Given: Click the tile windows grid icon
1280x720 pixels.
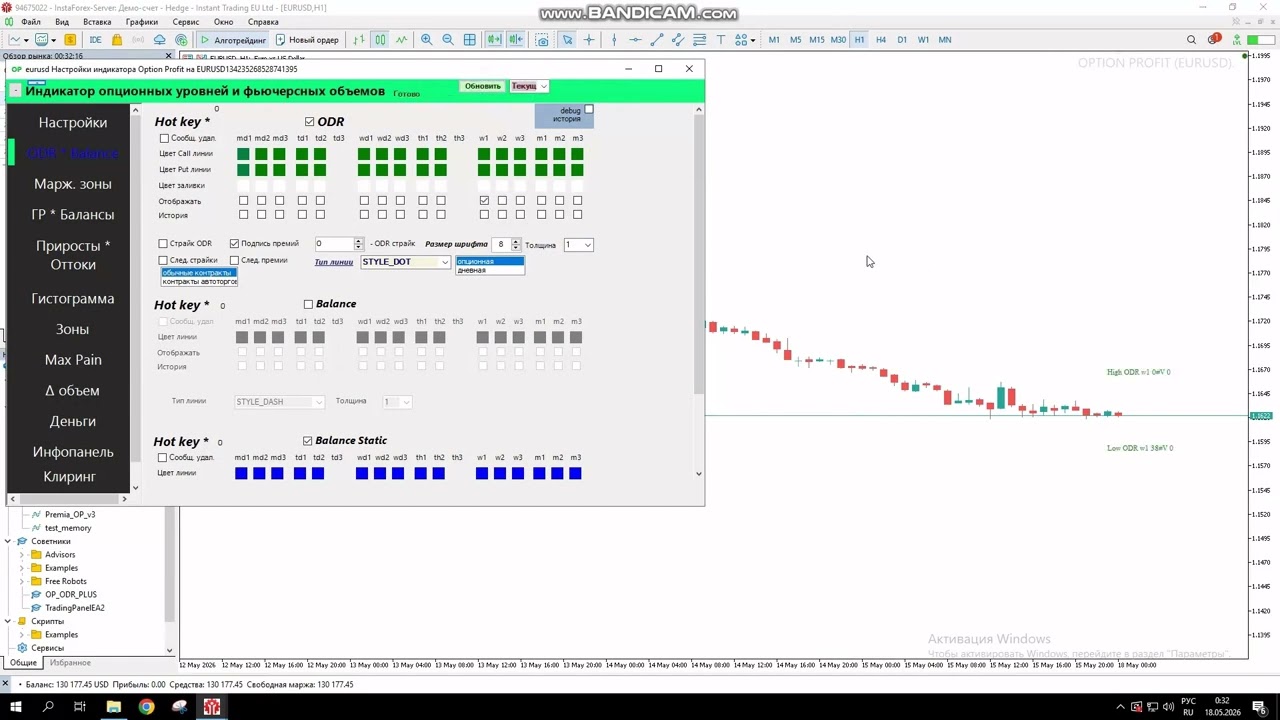Looking at the screenshot, I should click(x=469, y=40).
